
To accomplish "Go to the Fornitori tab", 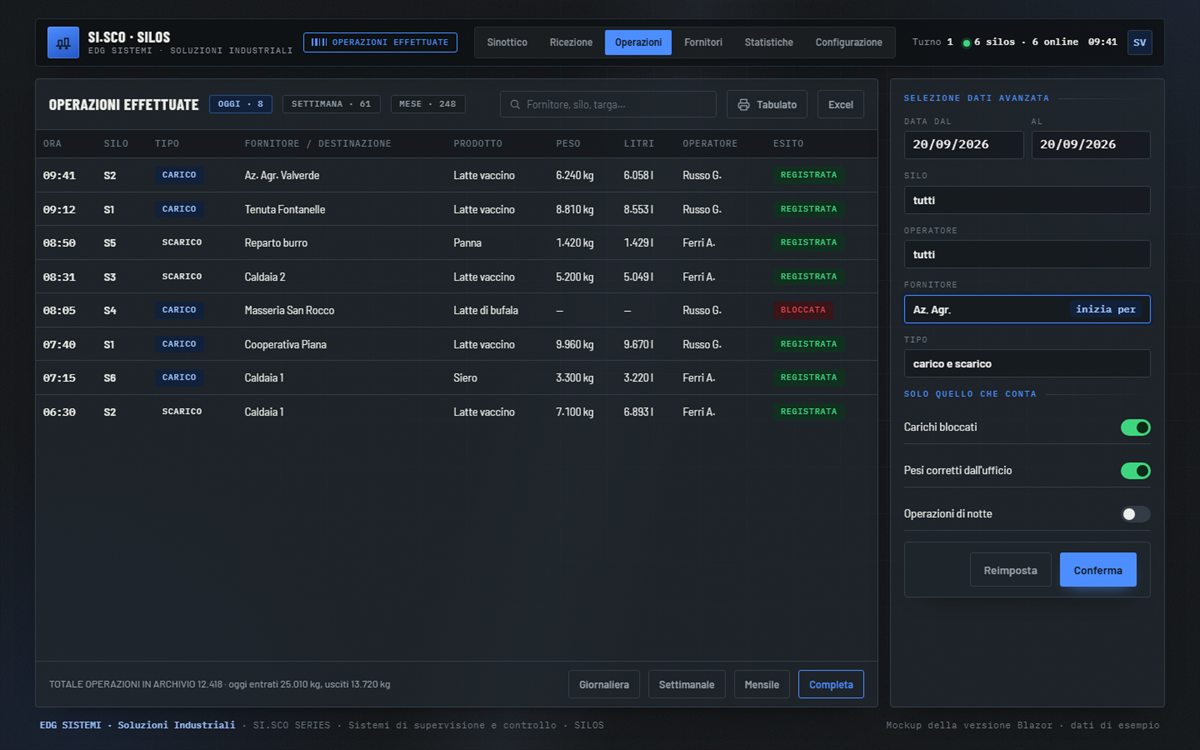I will click(x=703, y=42).
